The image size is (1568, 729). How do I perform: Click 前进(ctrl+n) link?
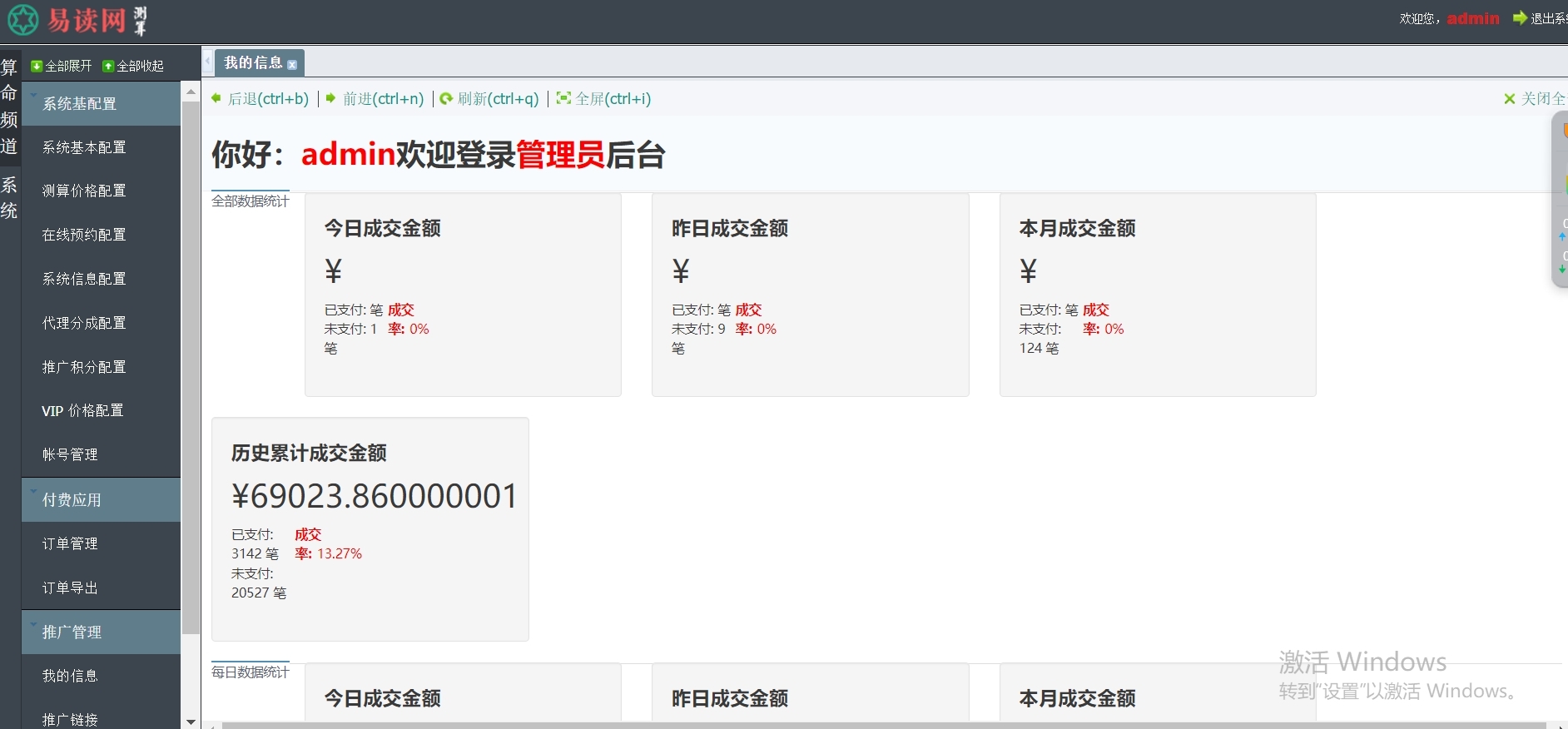[383, 99]
